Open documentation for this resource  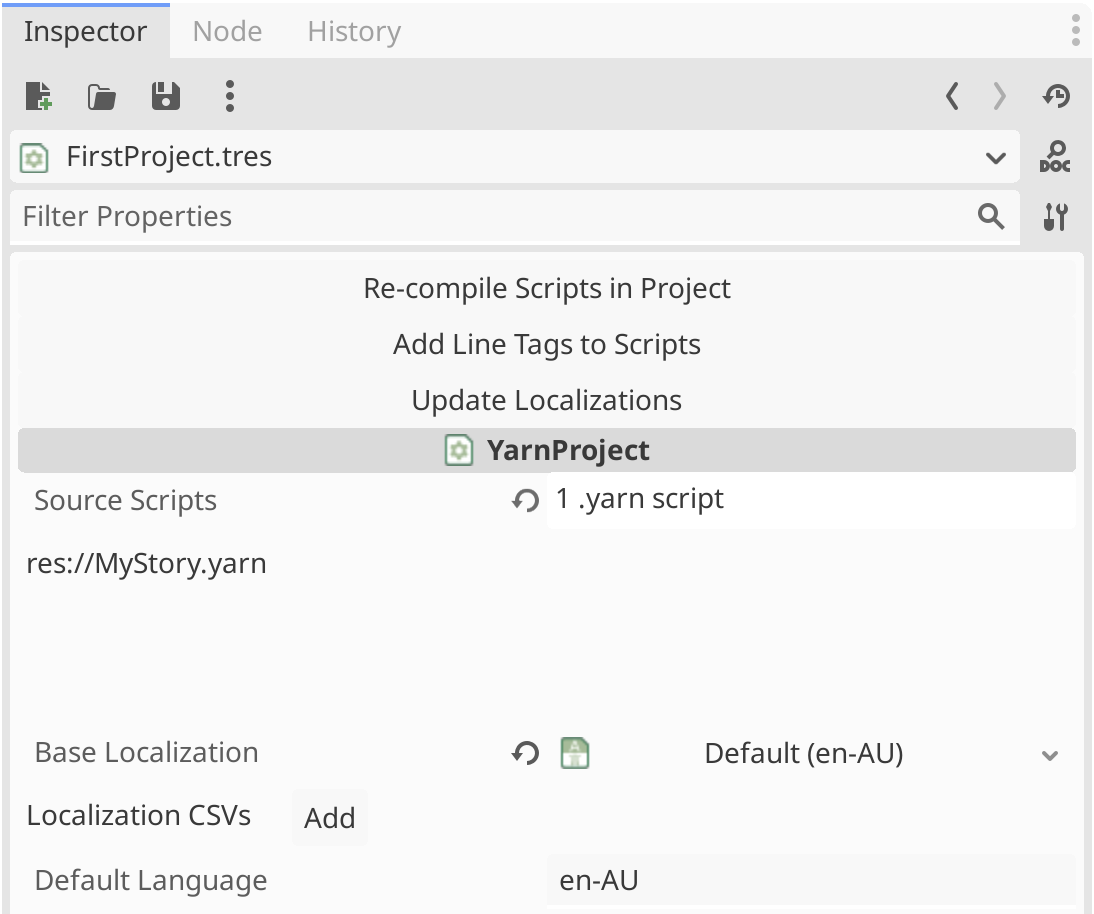[x=1055, y=157]
